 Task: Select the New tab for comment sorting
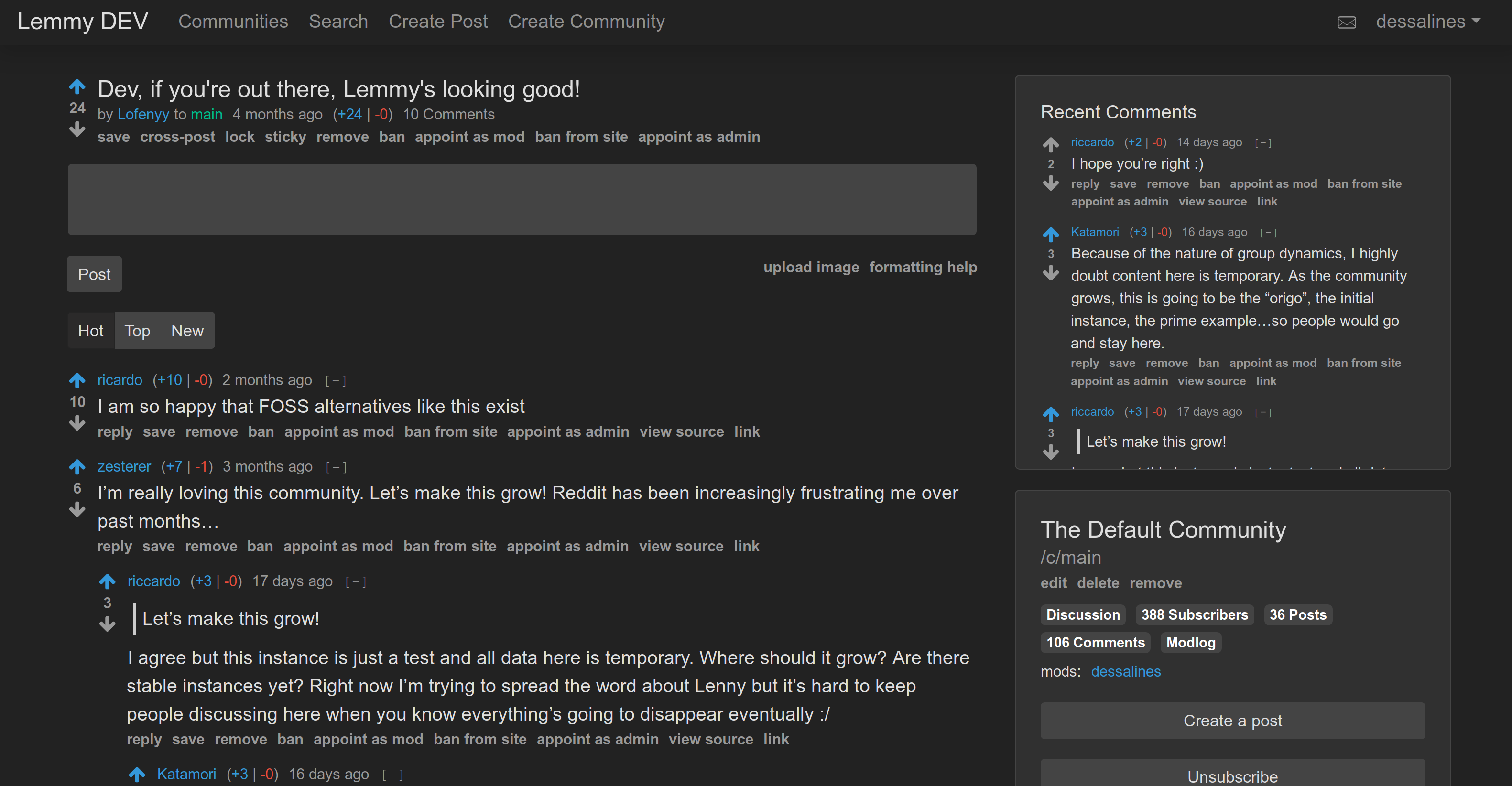tap(188, 330)
